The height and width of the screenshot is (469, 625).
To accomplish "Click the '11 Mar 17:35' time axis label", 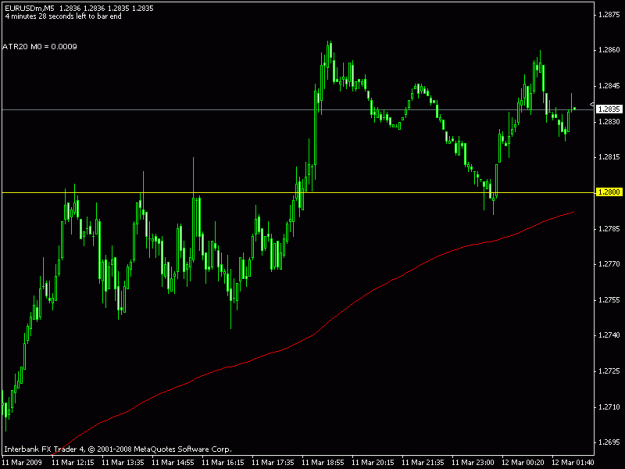I will tap(273, 463).
